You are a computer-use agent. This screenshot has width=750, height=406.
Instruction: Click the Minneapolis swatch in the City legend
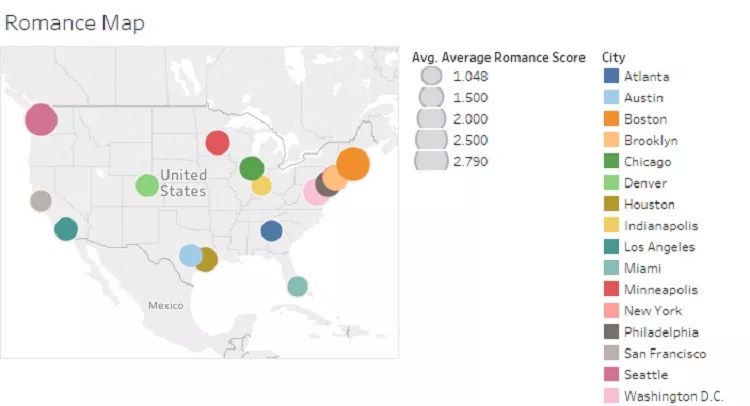(611, 290)
